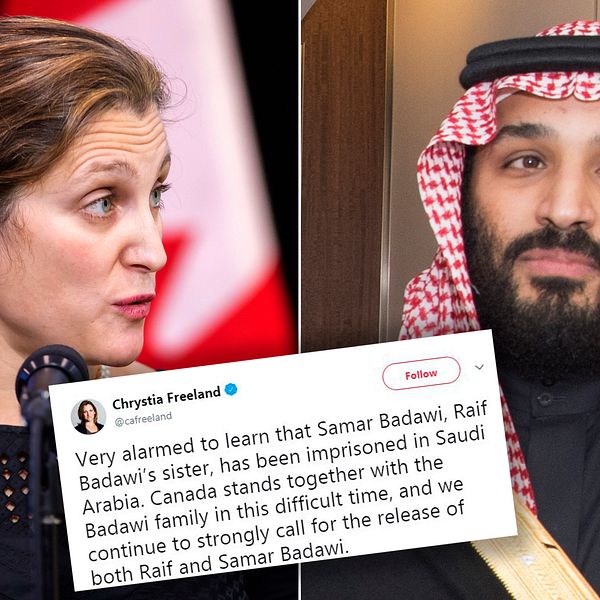Click the blue verified checkmark badge
This screenshot has height=600, width=600.
(x=231, y=390)
